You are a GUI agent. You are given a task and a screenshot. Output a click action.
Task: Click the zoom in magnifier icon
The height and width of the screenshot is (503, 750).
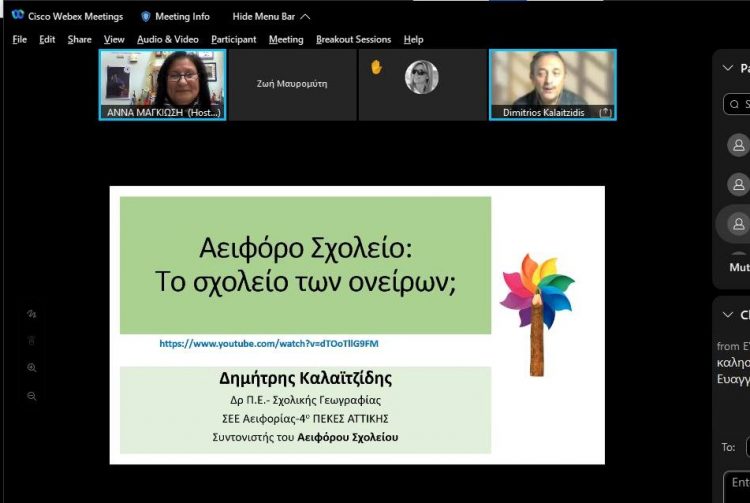click(32, 368)
